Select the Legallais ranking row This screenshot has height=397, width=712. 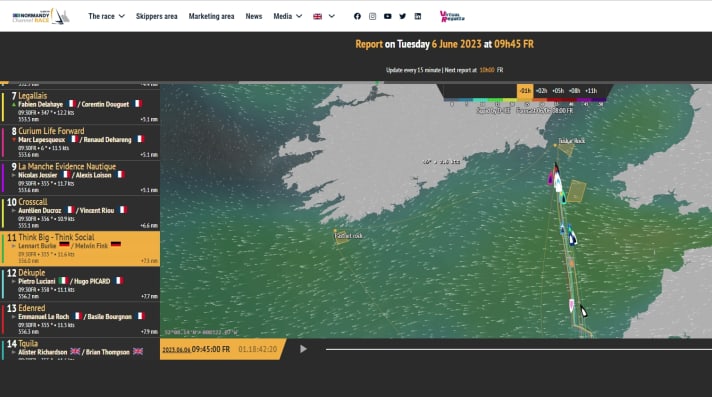coord(80,107)
